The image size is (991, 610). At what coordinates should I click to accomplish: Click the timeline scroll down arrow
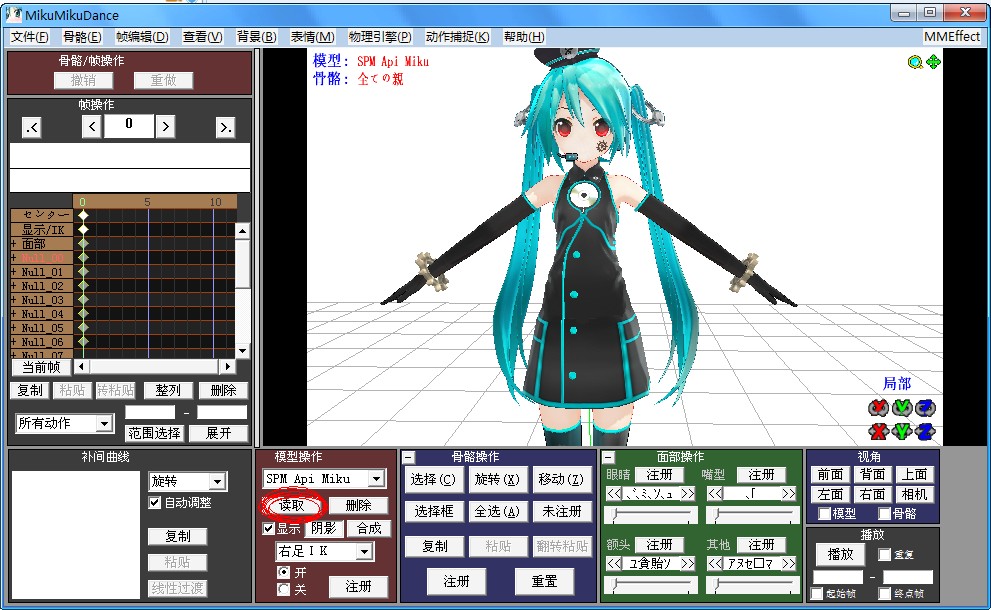tap(243, 351)
